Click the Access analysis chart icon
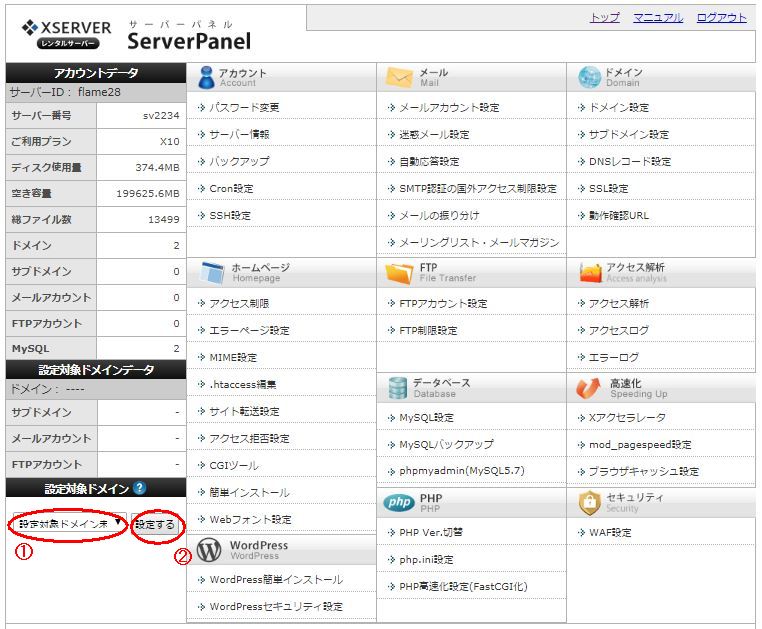Screen dimensions: 762x629 pyautogui.click(x=590, y=273)
